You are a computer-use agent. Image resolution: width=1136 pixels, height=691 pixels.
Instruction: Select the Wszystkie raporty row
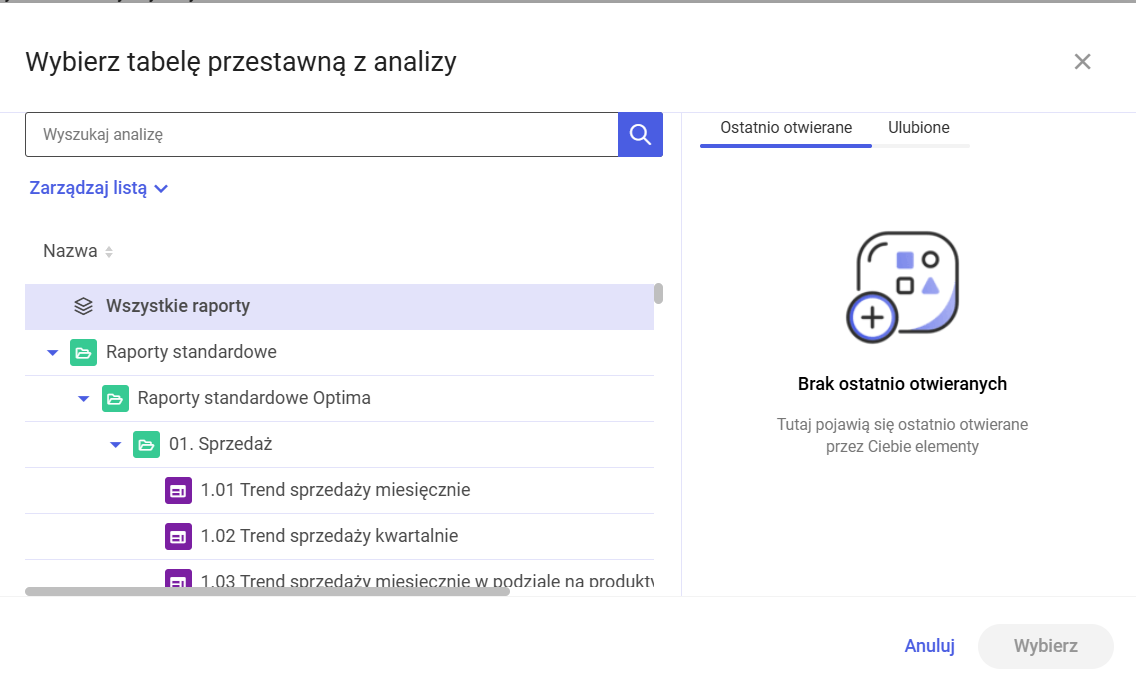point(339,306)
